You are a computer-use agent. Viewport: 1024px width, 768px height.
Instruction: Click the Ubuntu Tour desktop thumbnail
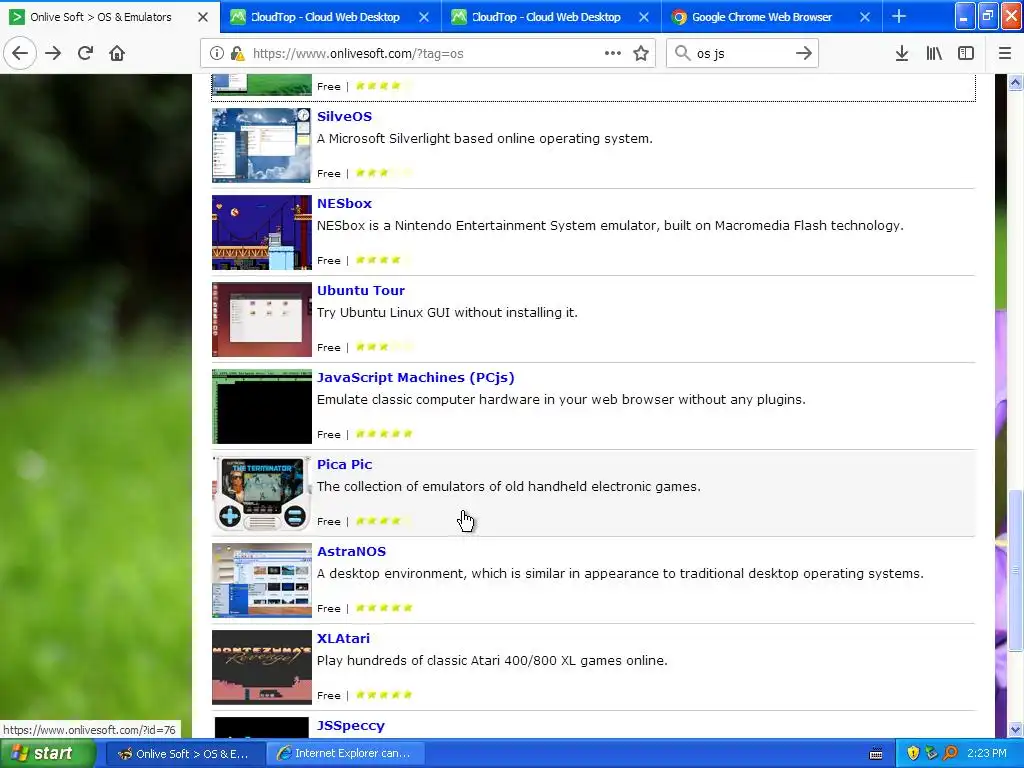point(262,319)
